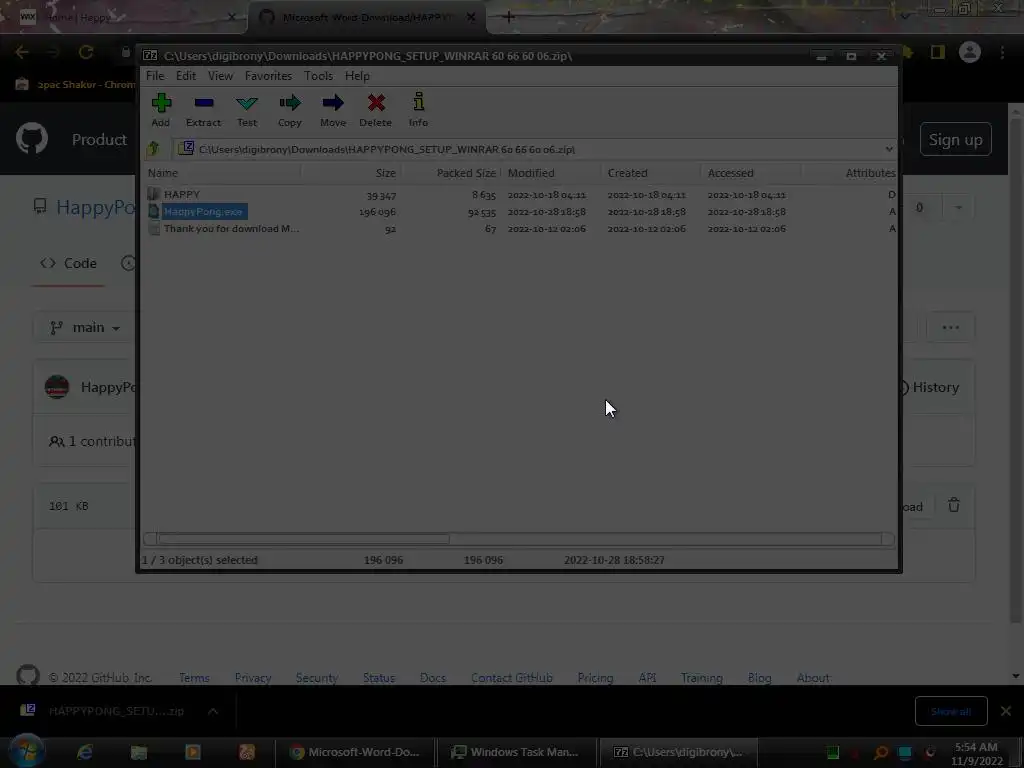Click the packed size 92 535 cell
This screenshot has height=768, width=1024.
[x=482, y=212]
